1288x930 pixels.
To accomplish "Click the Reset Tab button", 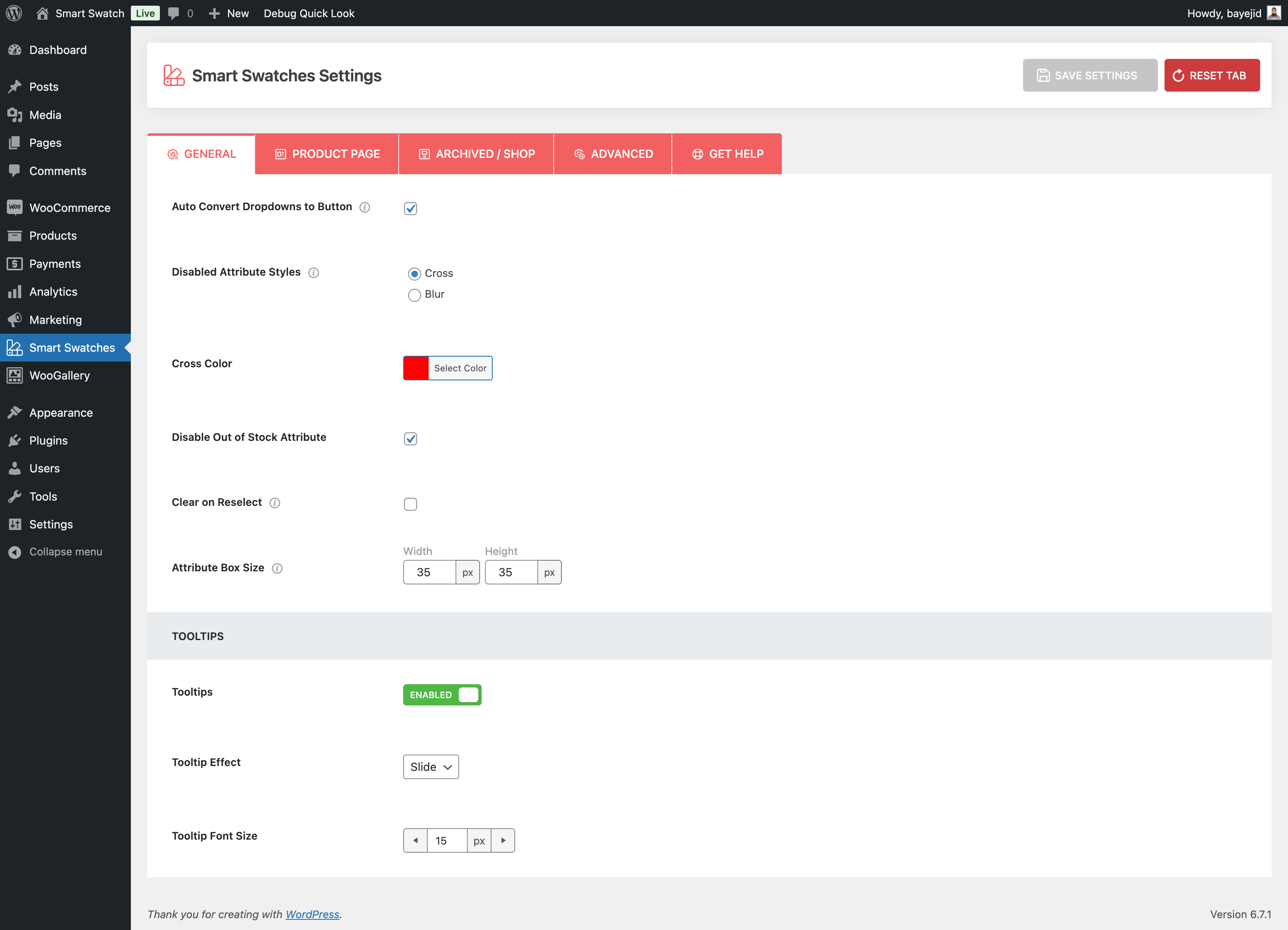I will (x=1212, y=76).
